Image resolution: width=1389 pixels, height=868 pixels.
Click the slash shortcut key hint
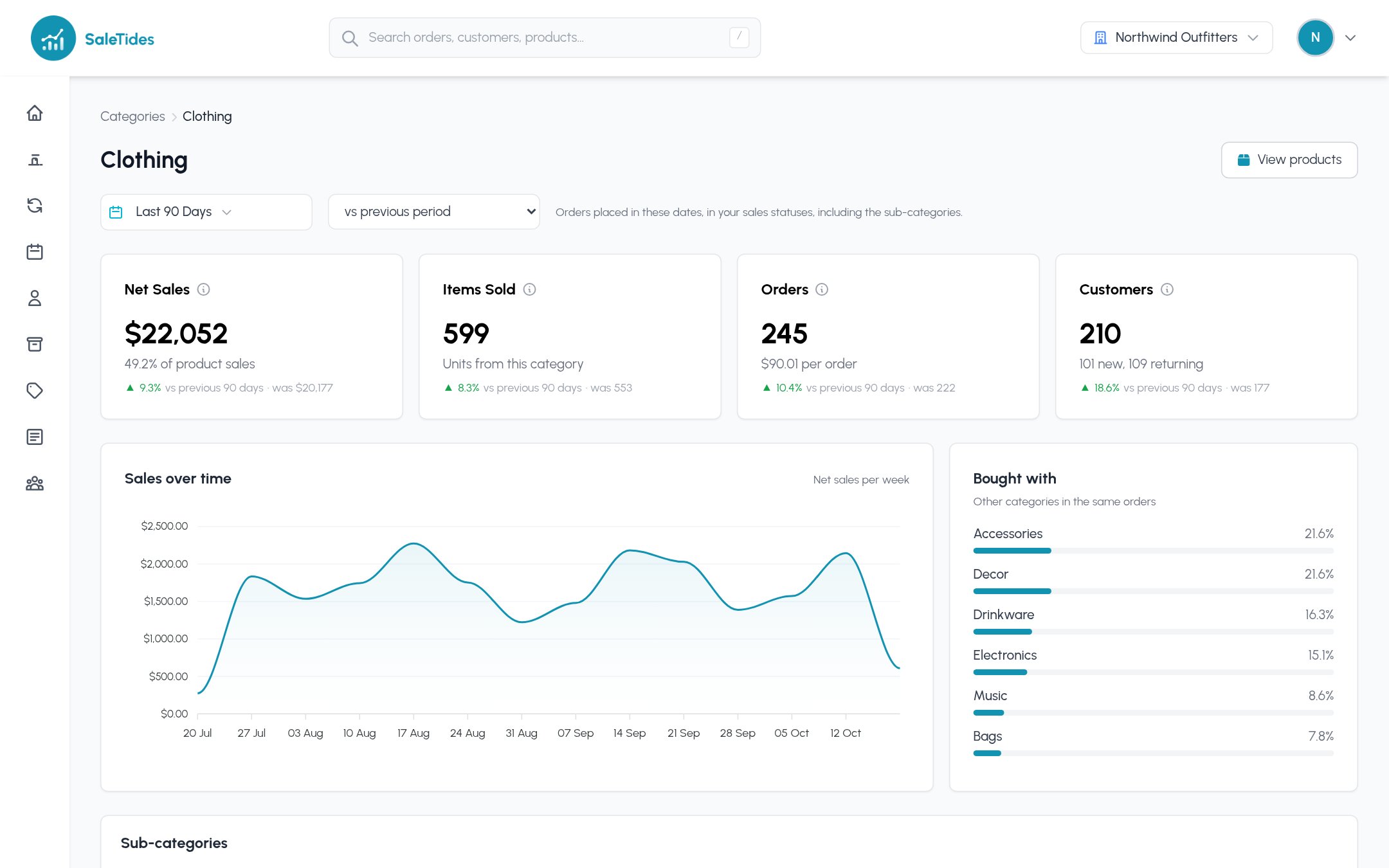coord(739,37)
